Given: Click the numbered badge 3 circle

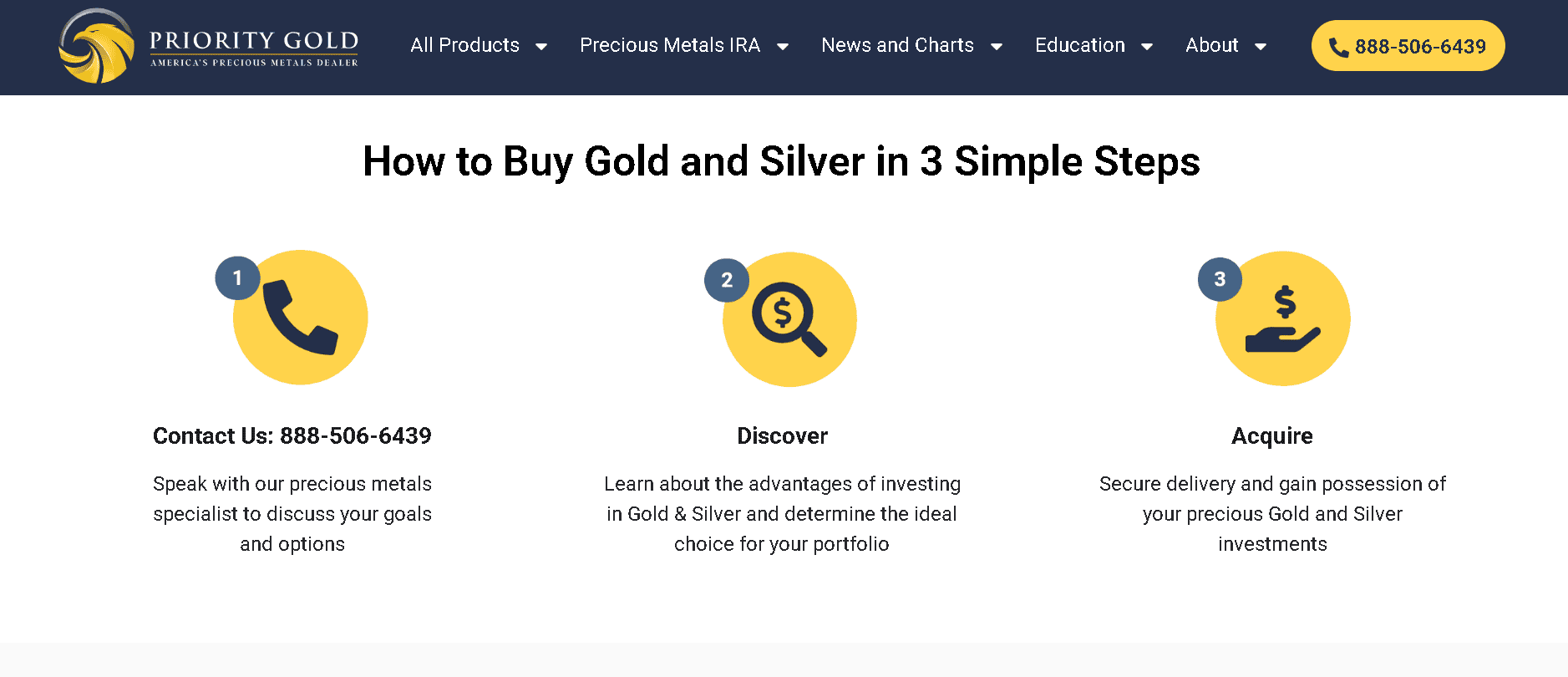Looking at the screenshot, I should click(x=1219, y=280).
